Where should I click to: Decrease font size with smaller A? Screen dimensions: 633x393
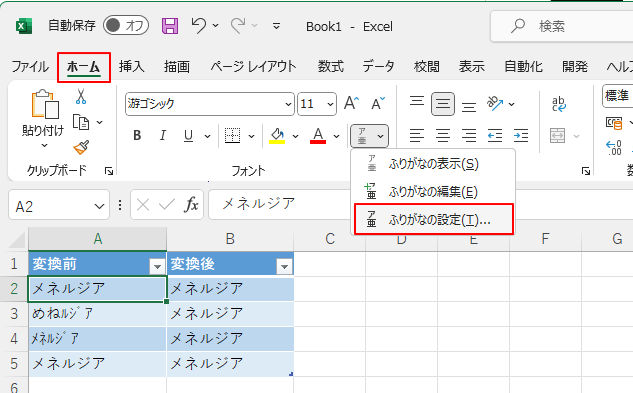tap(378, 103)
